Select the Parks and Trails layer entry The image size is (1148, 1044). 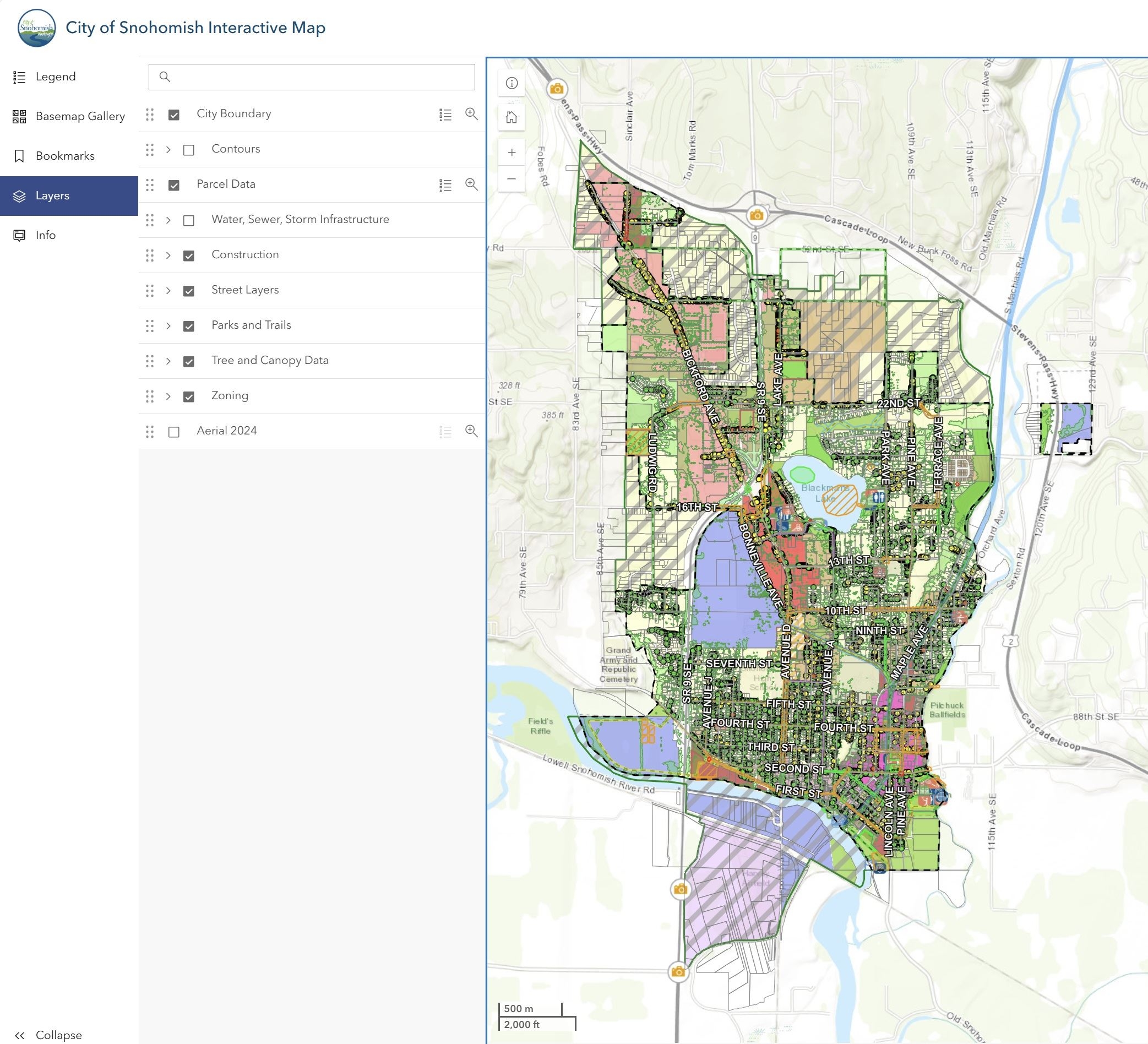click(x=251, y=325)
